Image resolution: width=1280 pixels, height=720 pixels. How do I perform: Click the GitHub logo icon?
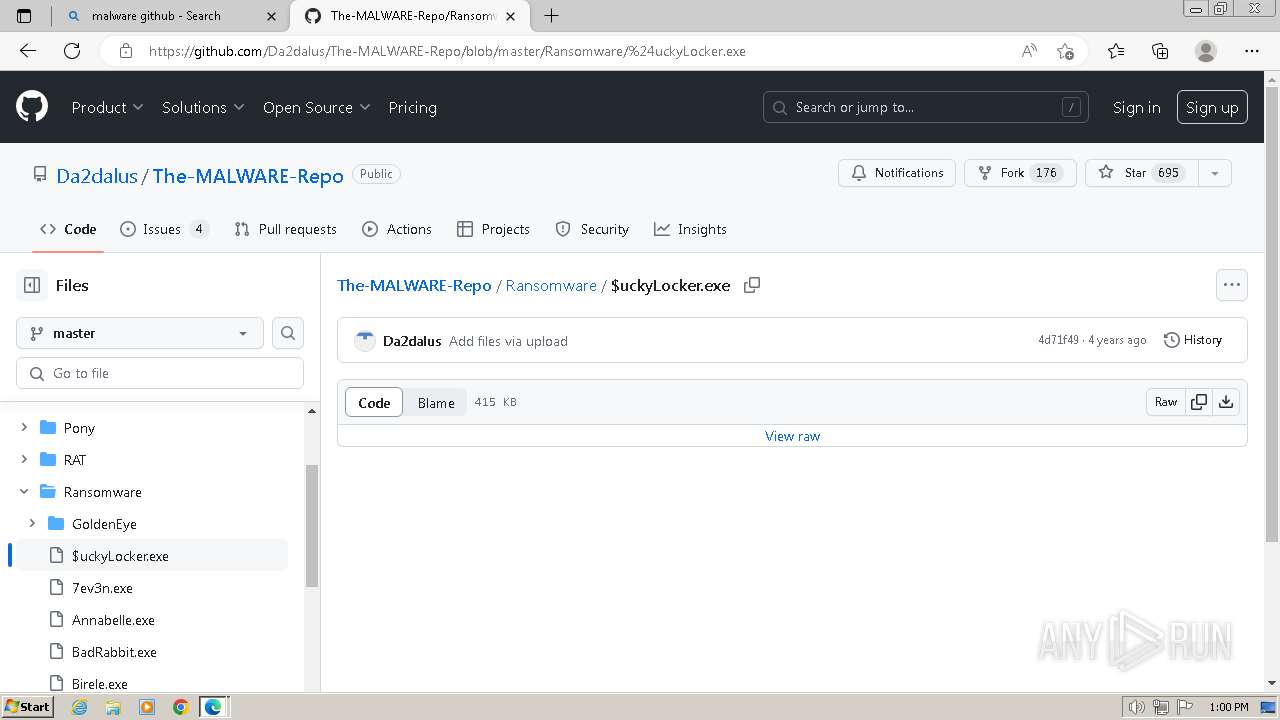(x=32, y=107)
